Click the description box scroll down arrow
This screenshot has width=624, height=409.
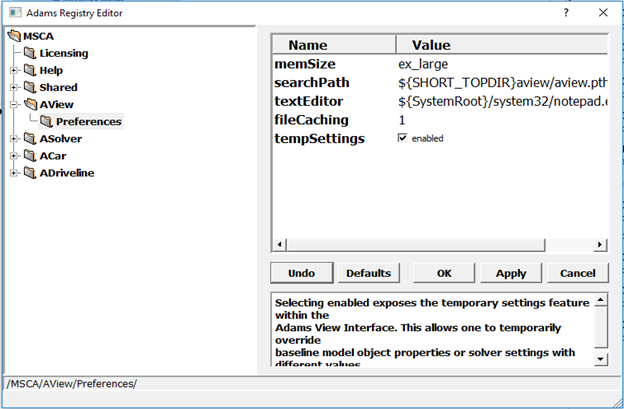(x=601, y=359)
